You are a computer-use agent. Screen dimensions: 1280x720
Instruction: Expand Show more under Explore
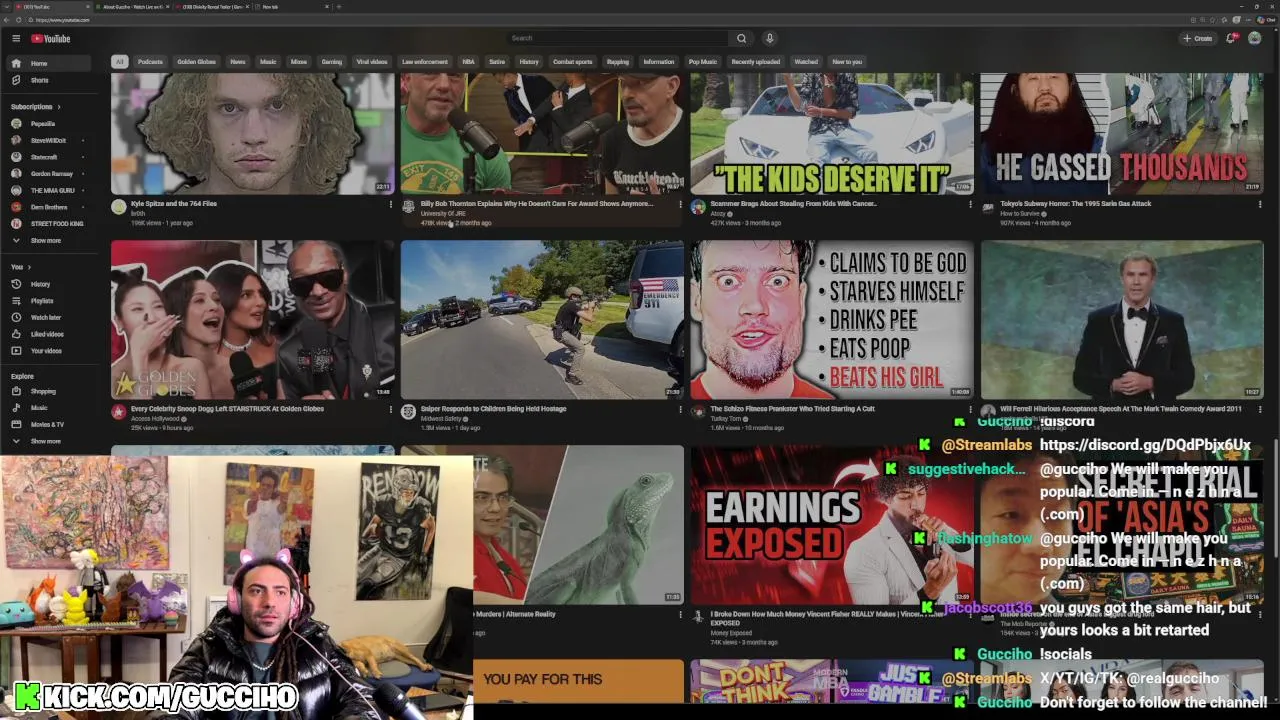[x=50, y=441]
